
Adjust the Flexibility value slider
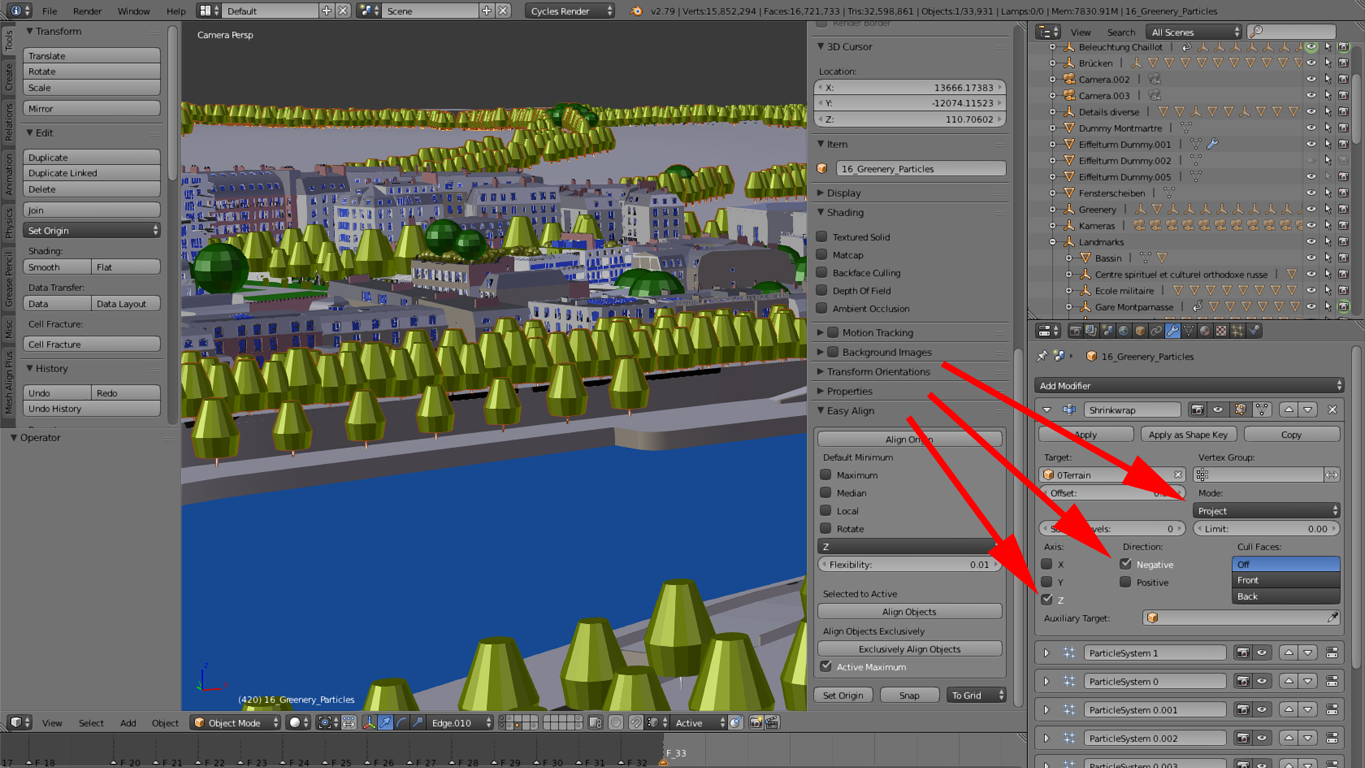909,565
